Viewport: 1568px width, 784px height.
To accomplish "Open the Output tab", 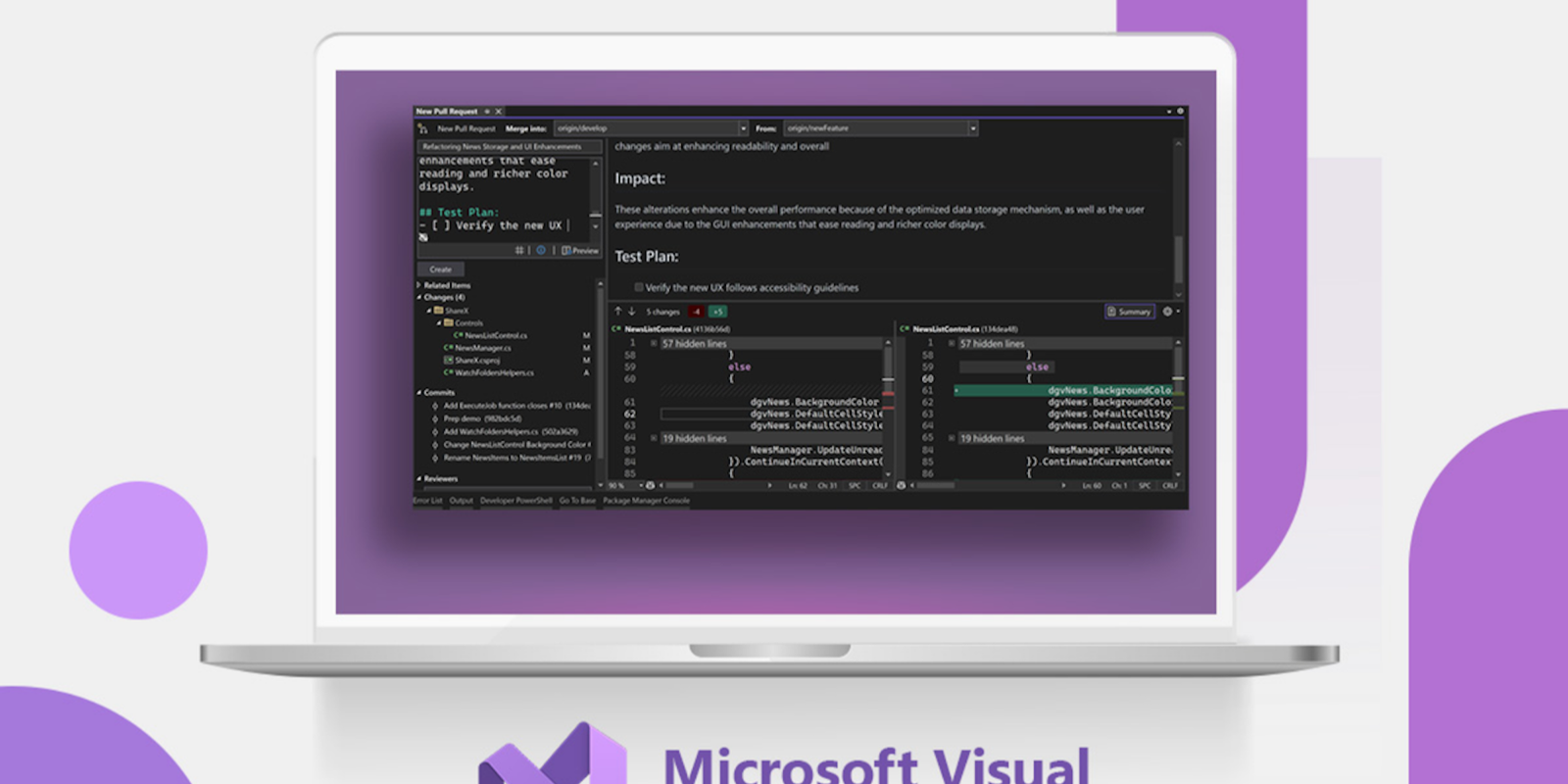I will (461, 501).
